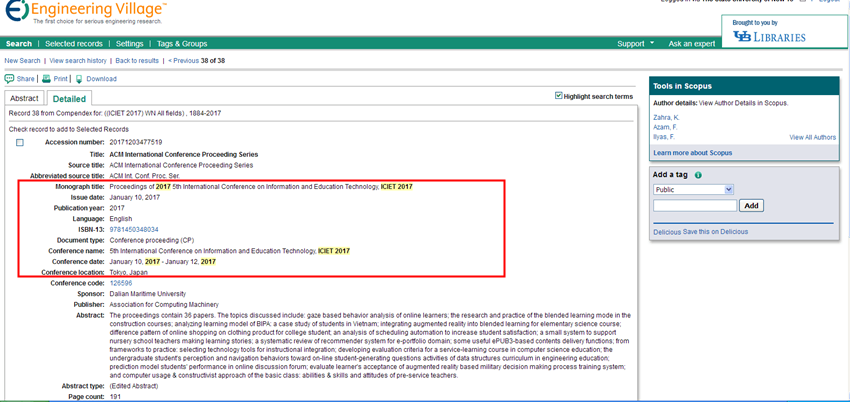Open the UB Libraries logo
Viewport: 850px width, 402px height.
pos(769,37)
